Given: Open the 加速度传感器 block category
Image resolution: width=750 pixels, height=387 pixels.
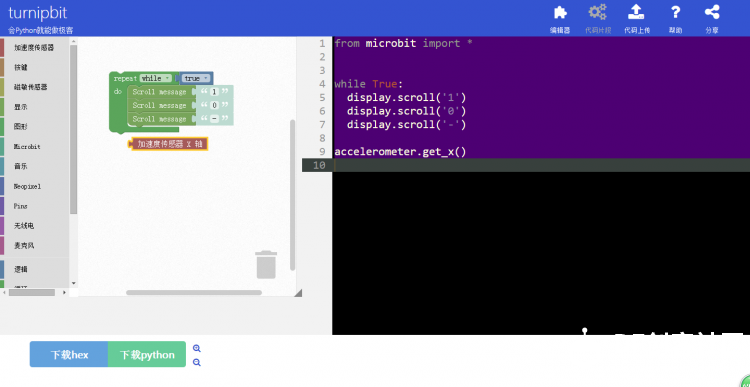Looking at the screenshot, I should click(x=34, y=48).
